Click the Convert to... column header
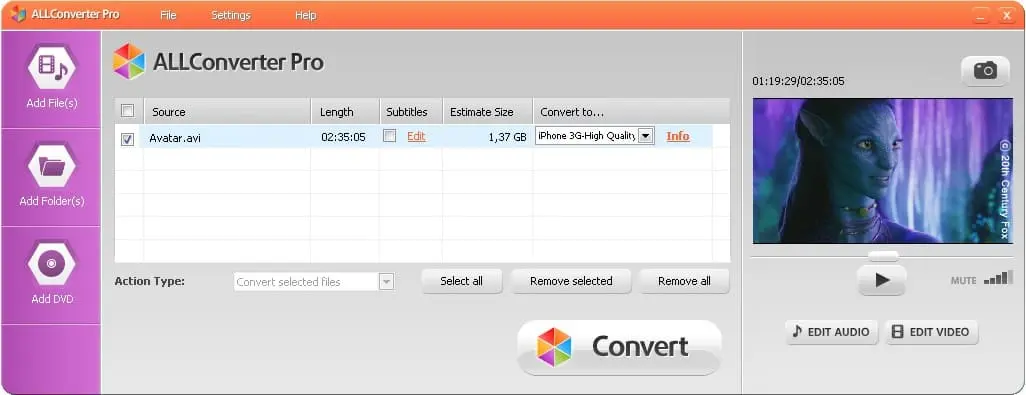Image resolution: width=1026 pixels, height=395 pixels. coord(631,112)
